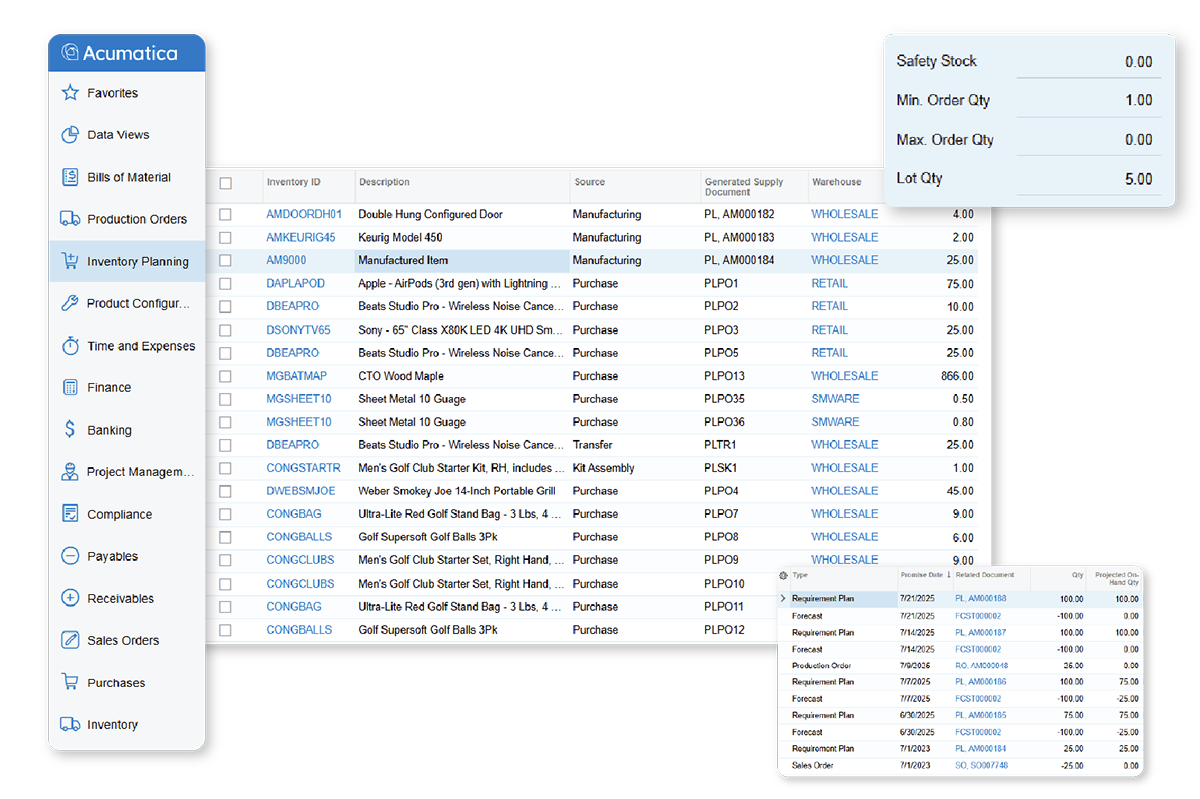Open the AMKEURIG45 inventory link
Screen dimensions: 1200x799
click(301, 237)
